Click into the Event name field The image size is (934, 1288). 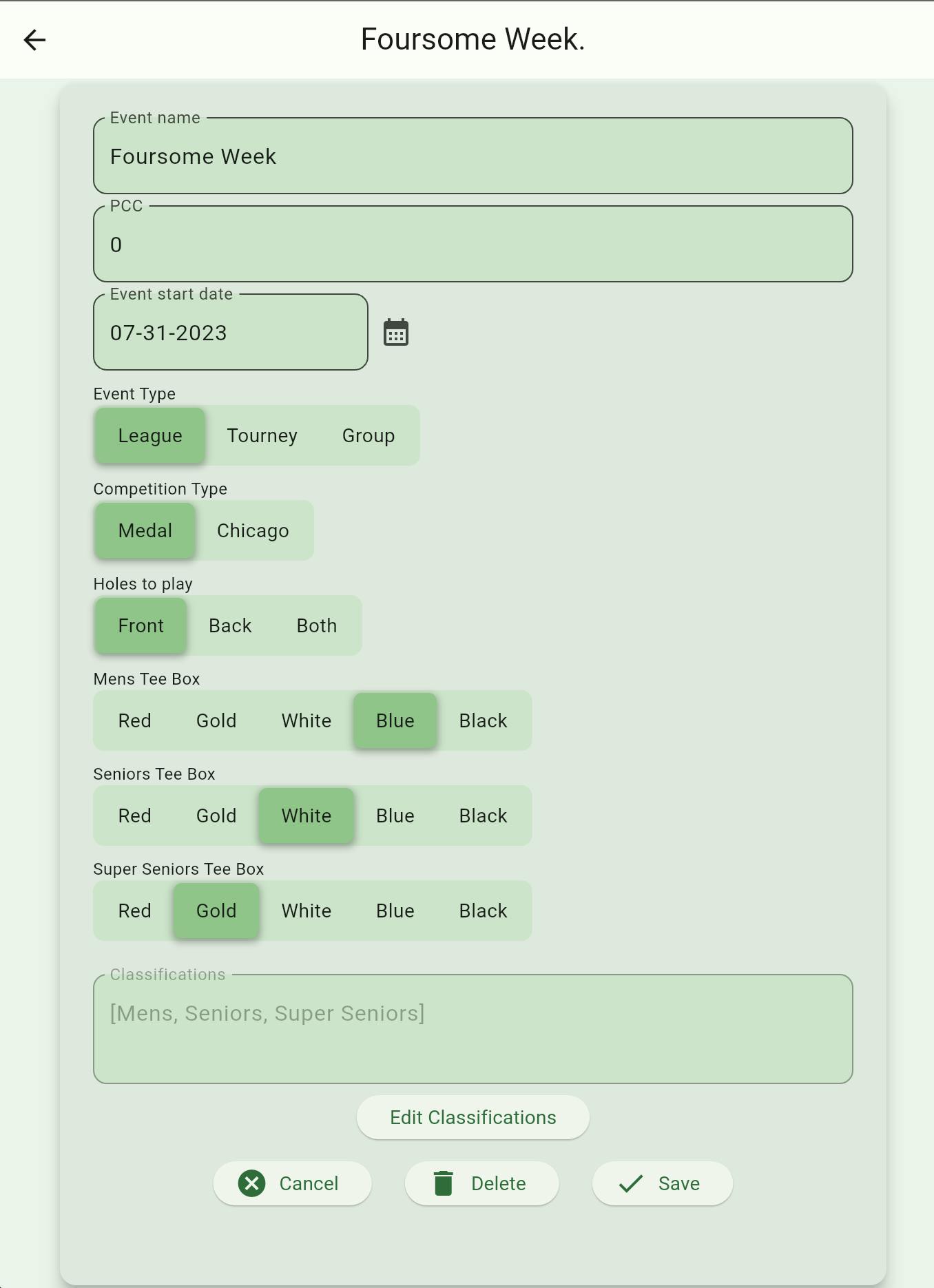coord(473,156)
